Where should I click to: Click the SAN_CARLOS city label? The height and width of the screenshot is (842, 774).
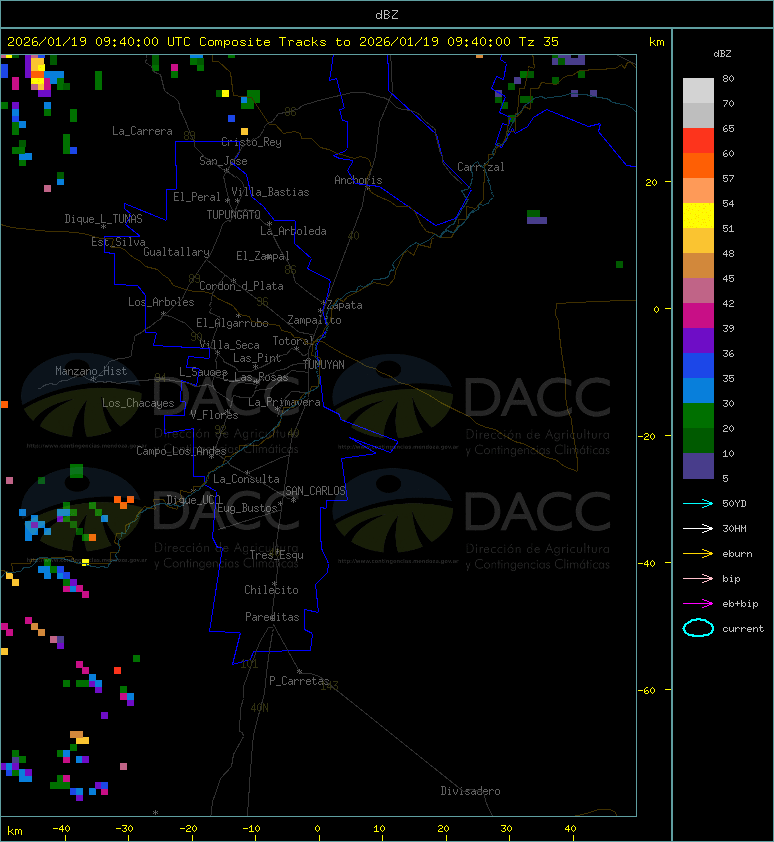(315, 491)
